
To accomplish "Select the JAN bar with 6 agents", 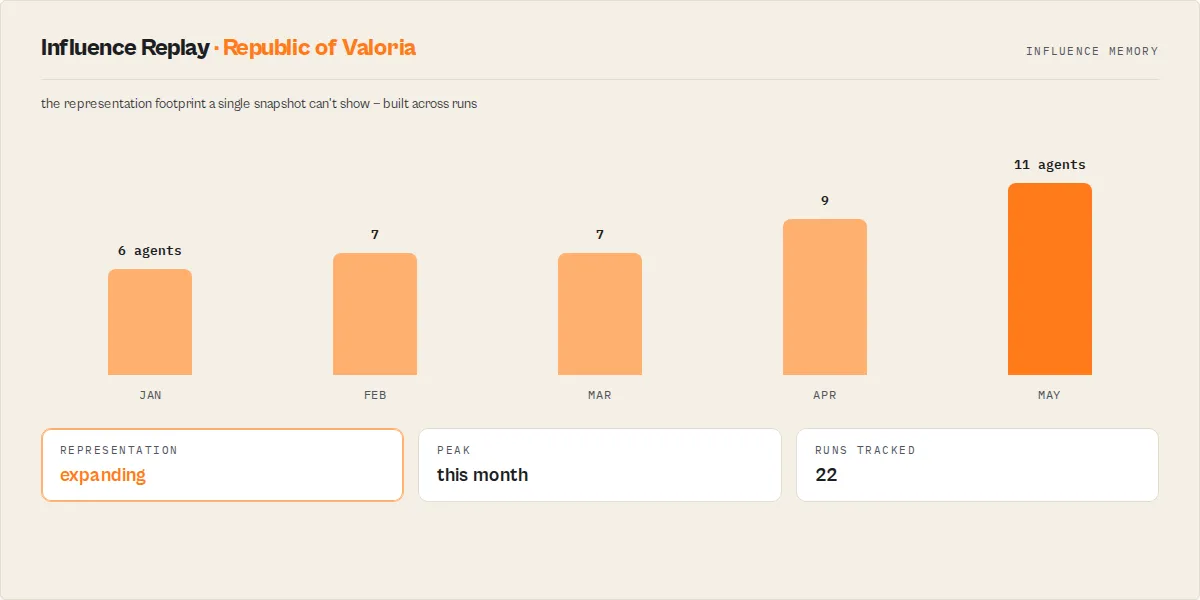I will [150, 322].
